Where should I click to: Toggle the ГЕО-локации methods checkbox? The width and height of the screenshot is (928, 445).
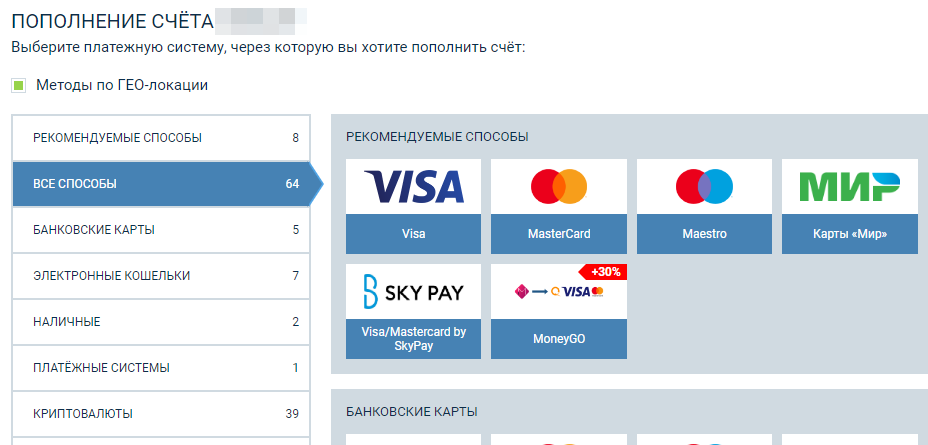coord(19,86)
